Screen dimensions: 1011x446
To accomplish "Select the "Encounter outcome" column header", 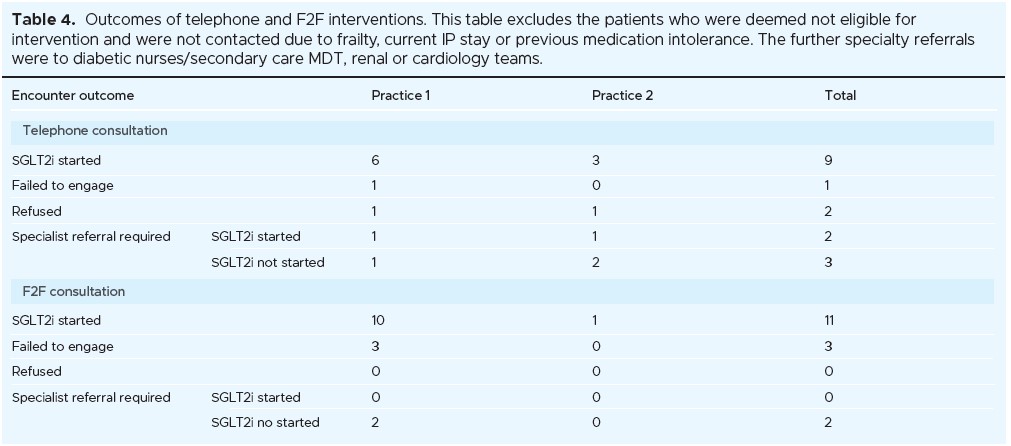I will 72,96.
